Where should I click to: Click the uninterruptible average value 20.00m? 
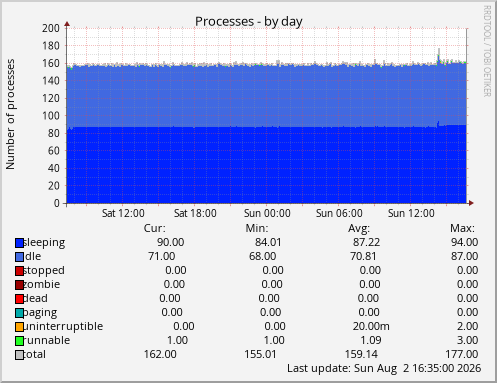point(371,326)
